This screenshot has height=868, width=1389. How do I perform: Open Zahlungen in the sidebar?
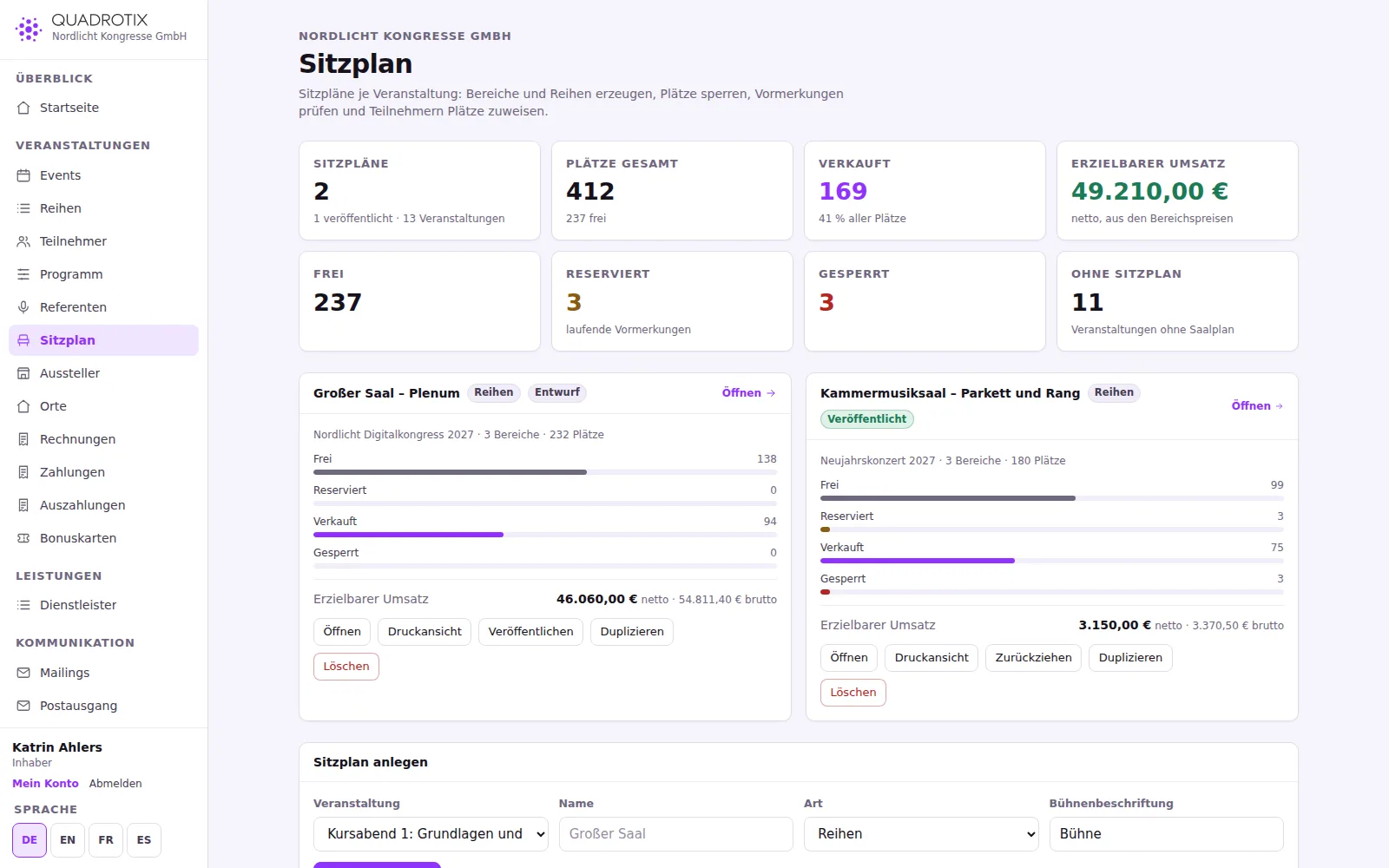[103, 472]
